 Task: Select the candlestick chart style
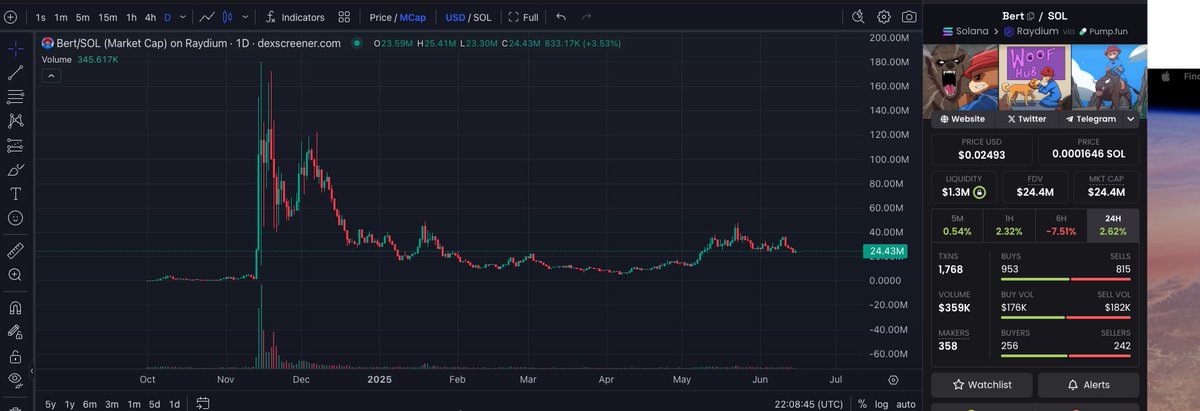coord(228,17)
